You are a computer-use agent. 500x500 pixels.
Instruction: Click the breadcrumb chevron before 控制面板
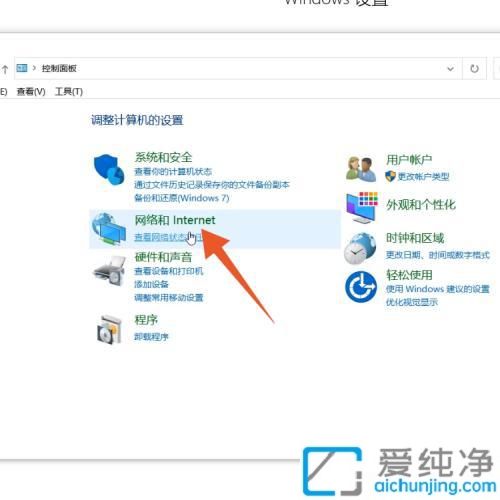pos(34,68)
